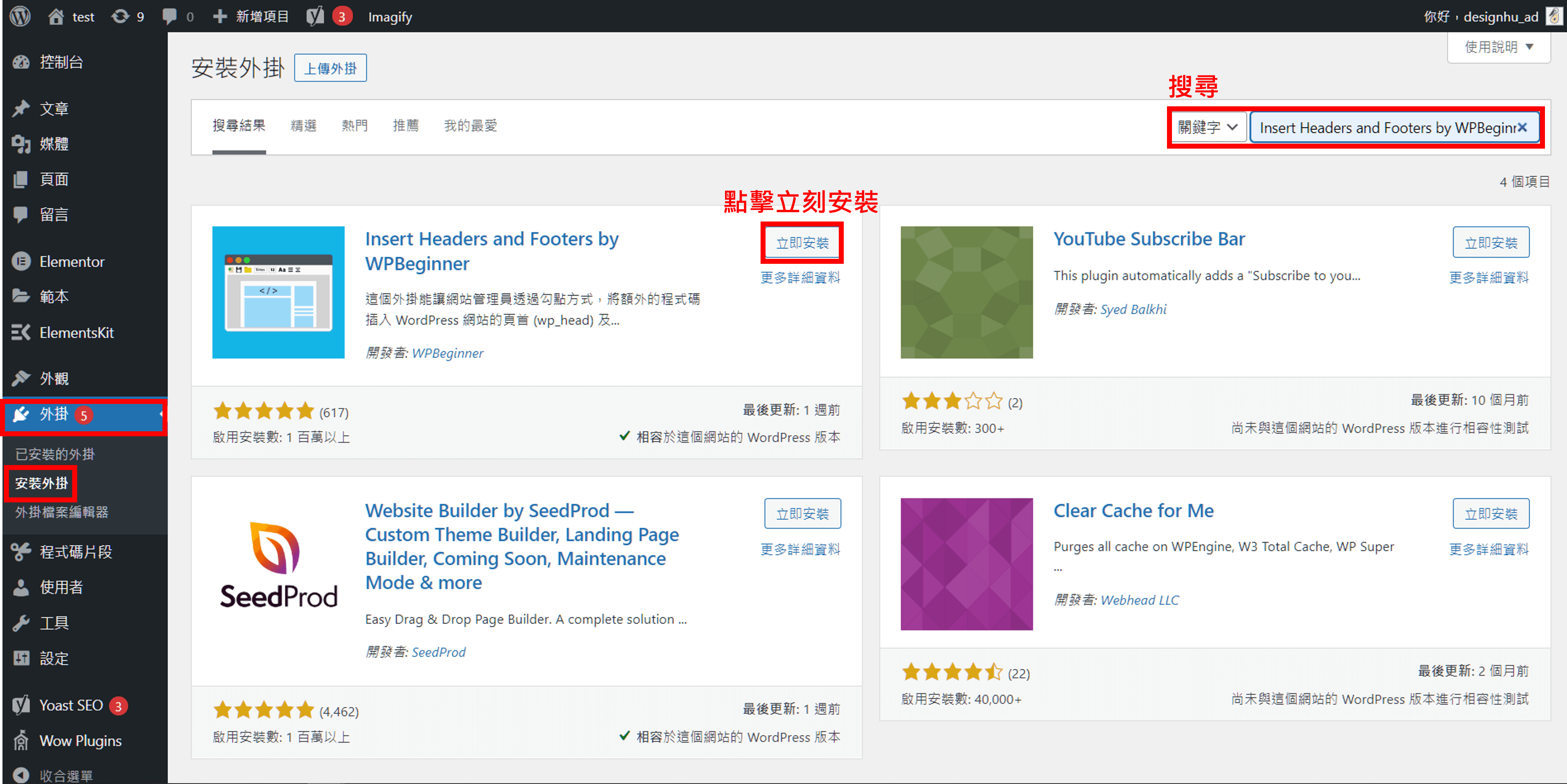Switch to the 熱門 tab
The image size is (1567, 784).
tap(355, 126)
